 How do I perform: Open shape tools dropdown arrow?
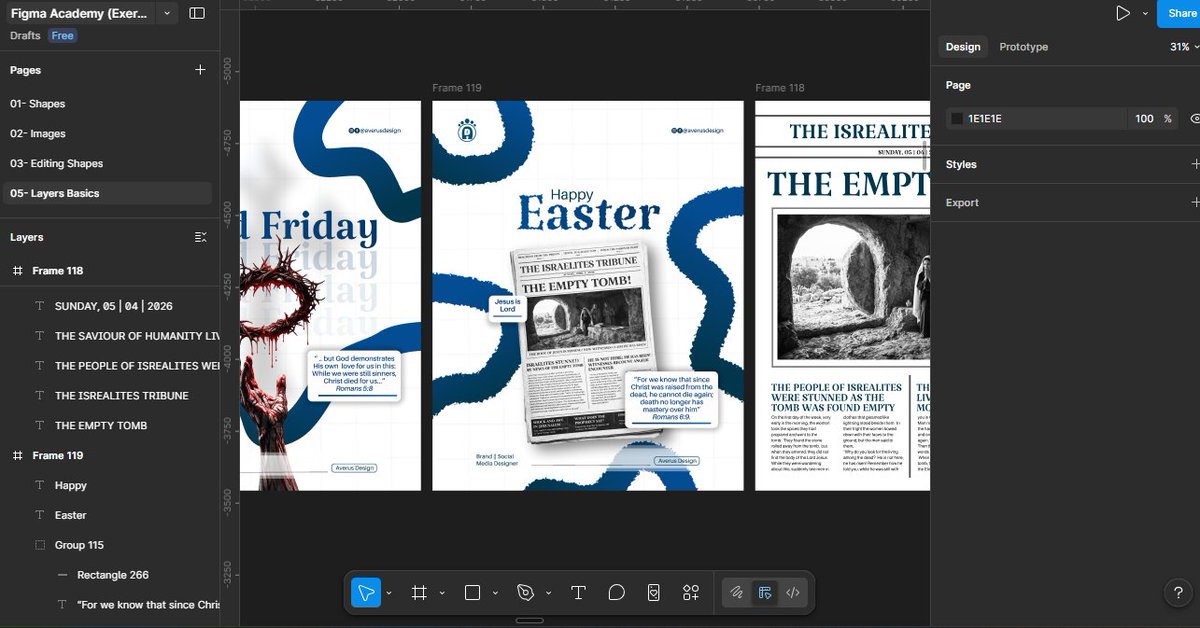click(x=495, y=593)
